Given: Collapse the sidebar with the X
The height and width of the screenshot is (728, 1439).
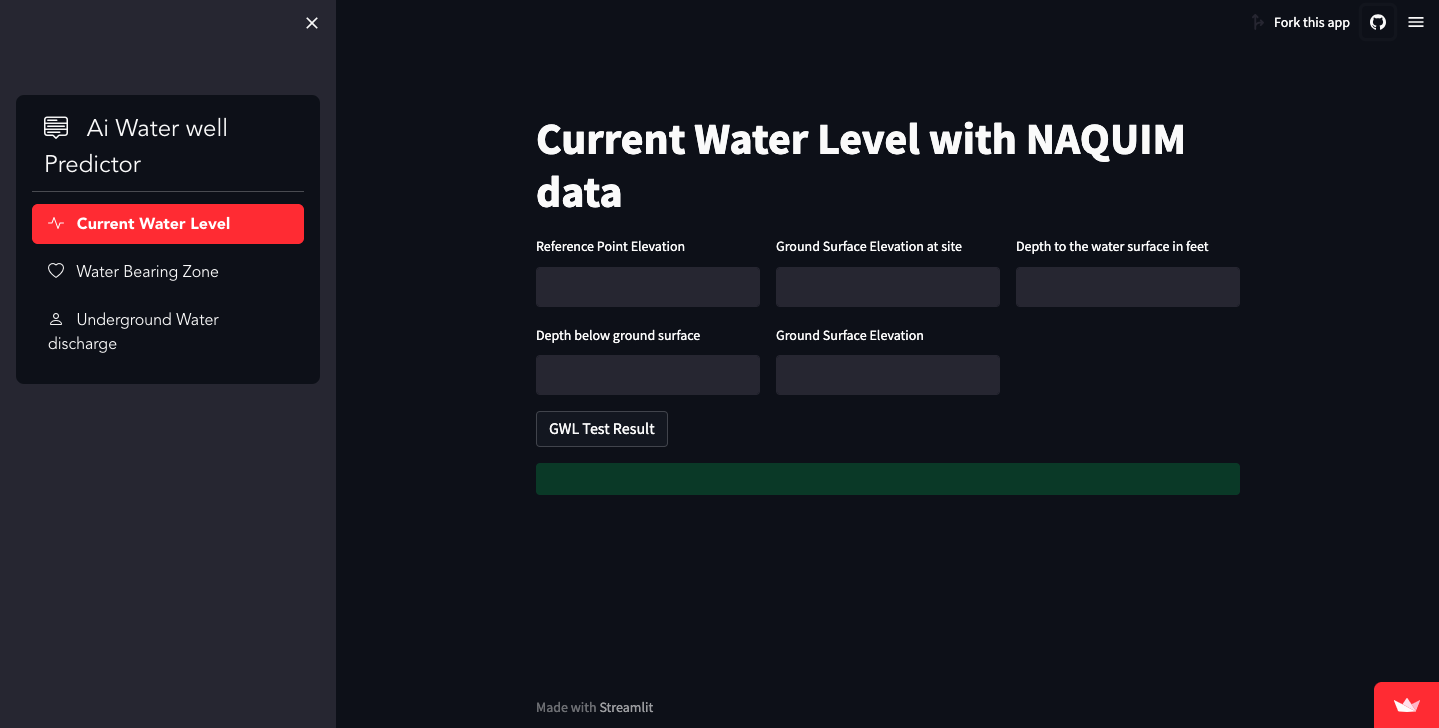Looking at the screenshot, I should pyautogui.click(x=311, y=22).
